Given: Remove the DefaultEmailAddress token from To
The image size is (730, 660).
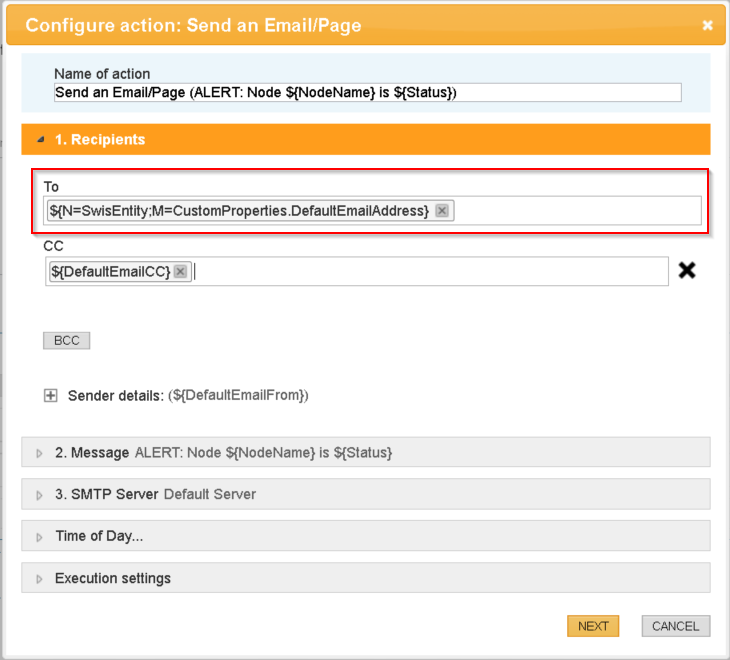Looking at the screenshot, I should click(x=441, y=211).
